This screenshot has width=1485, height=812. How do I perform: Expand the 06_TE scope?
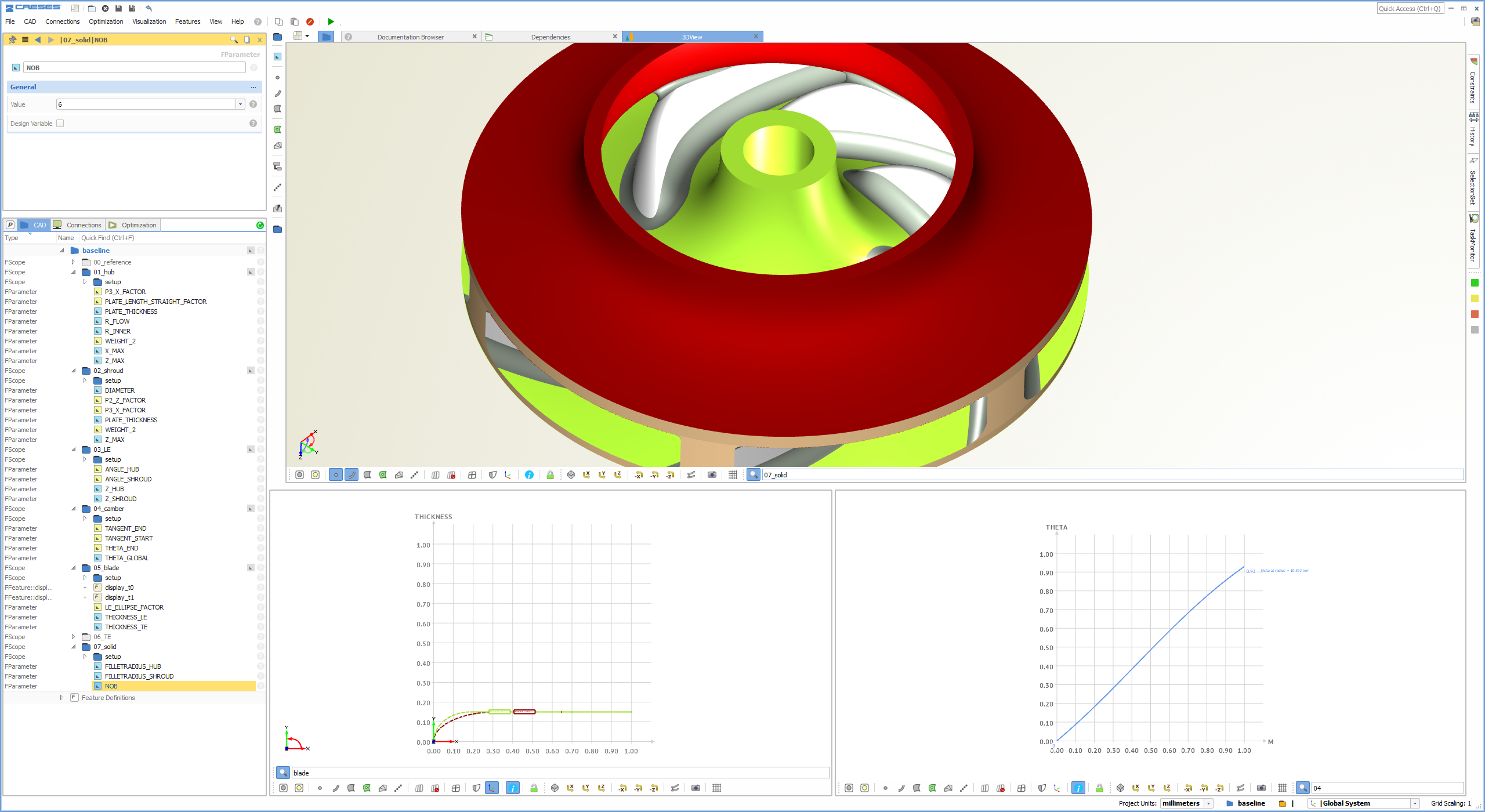coord(73,637)
